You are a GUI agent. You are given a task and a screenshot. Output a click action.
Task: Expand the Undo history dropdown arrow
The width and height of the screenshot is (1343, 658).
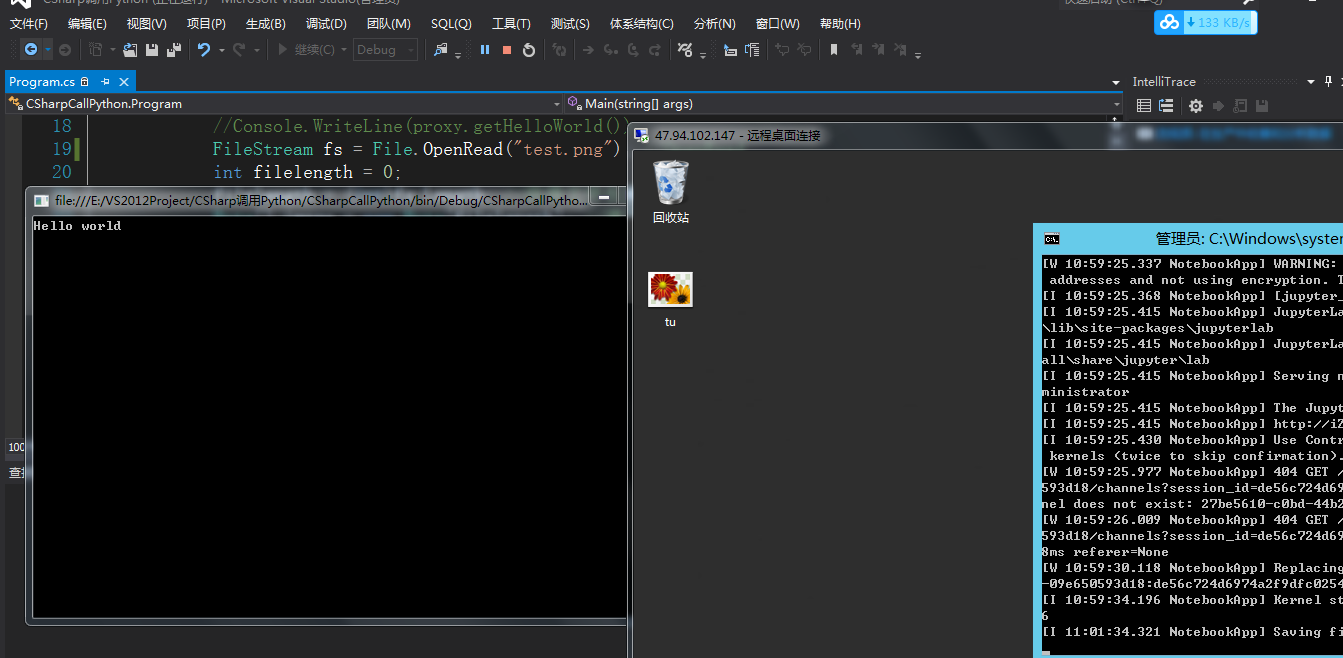[221, 49]
